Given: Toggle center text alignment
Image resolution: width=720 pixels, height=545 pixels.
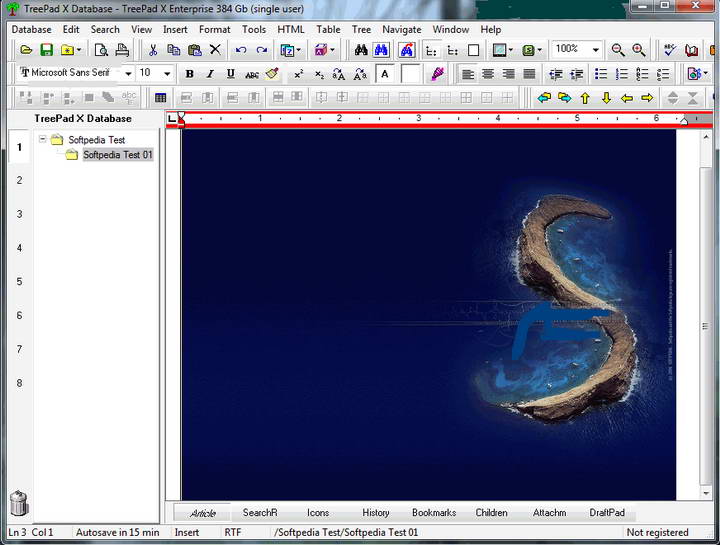Looking at the screenshot, I should (x=488, y=74).
